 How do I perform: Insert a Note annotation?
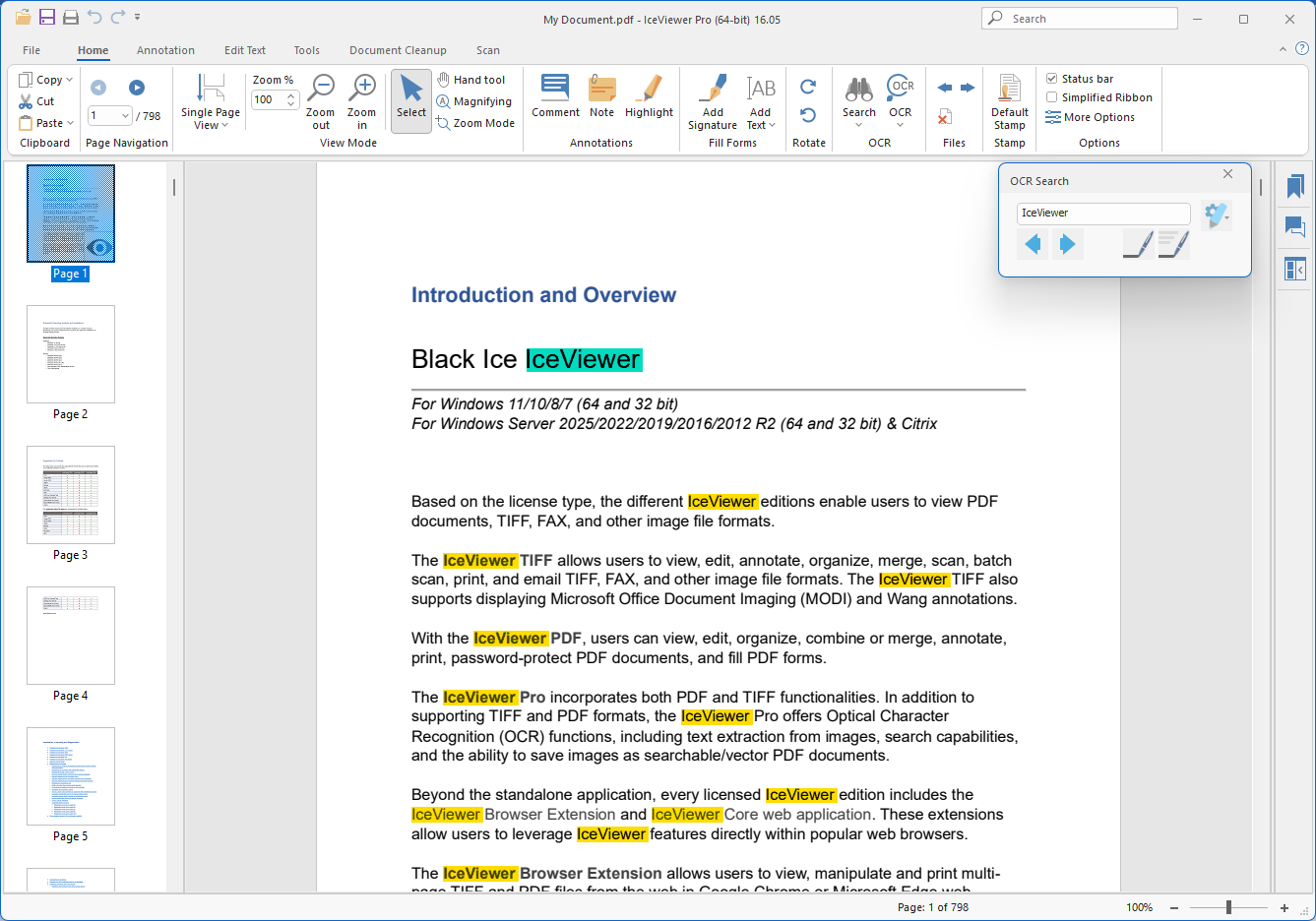point(602,96)
